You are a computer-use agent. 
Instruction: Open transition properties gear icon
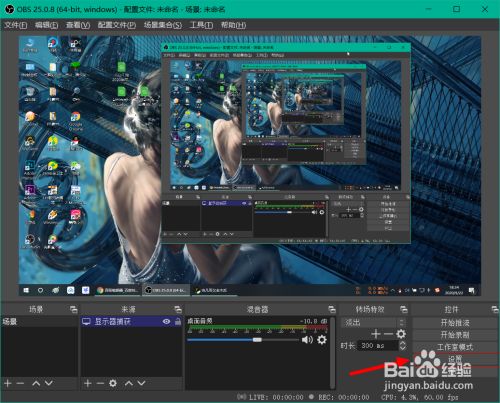point(401,334)
